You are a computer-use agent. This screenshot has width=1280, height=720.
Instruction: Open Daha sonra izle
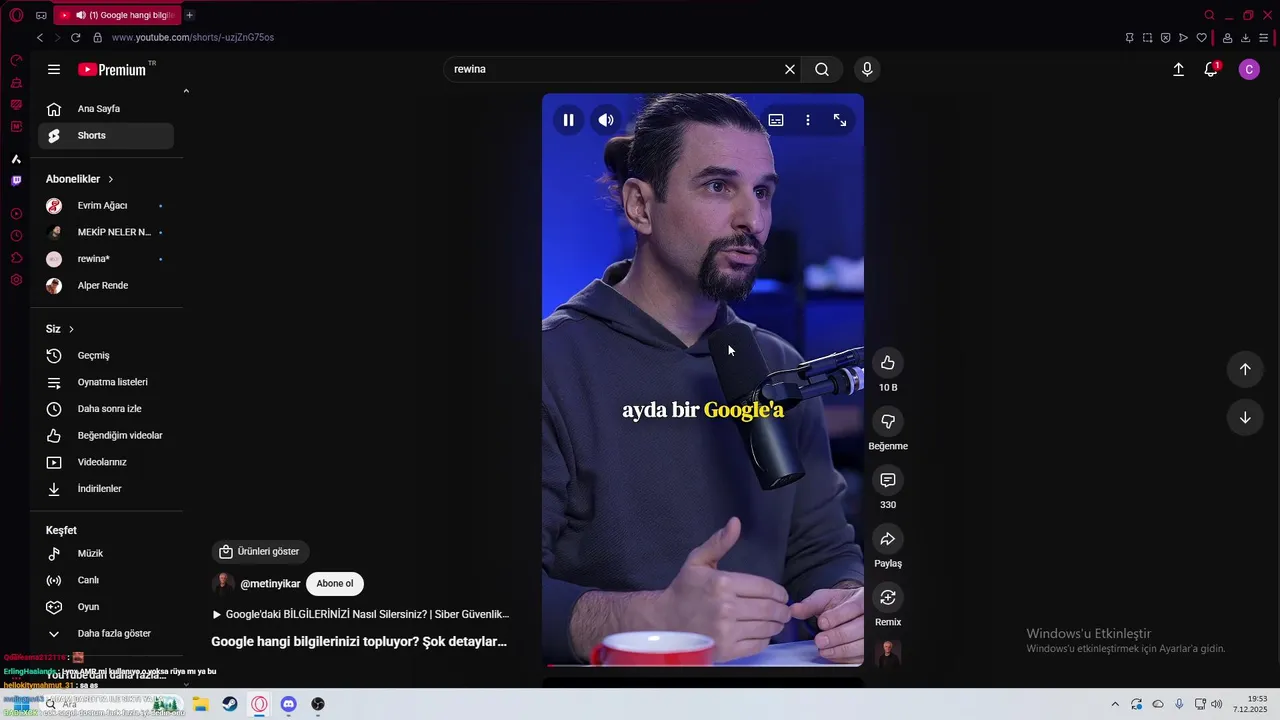(106, 409)
